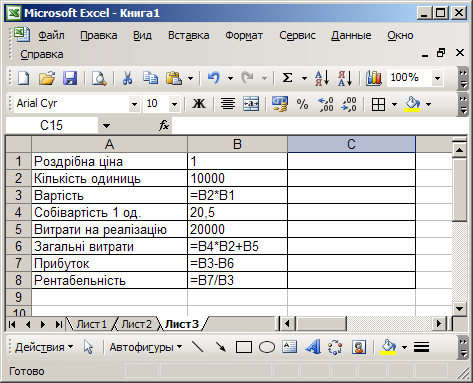The width and height of the screenshot is (473, 383).
Task: Draw a line with the Line tool
Action: click(x=198, y=347)
